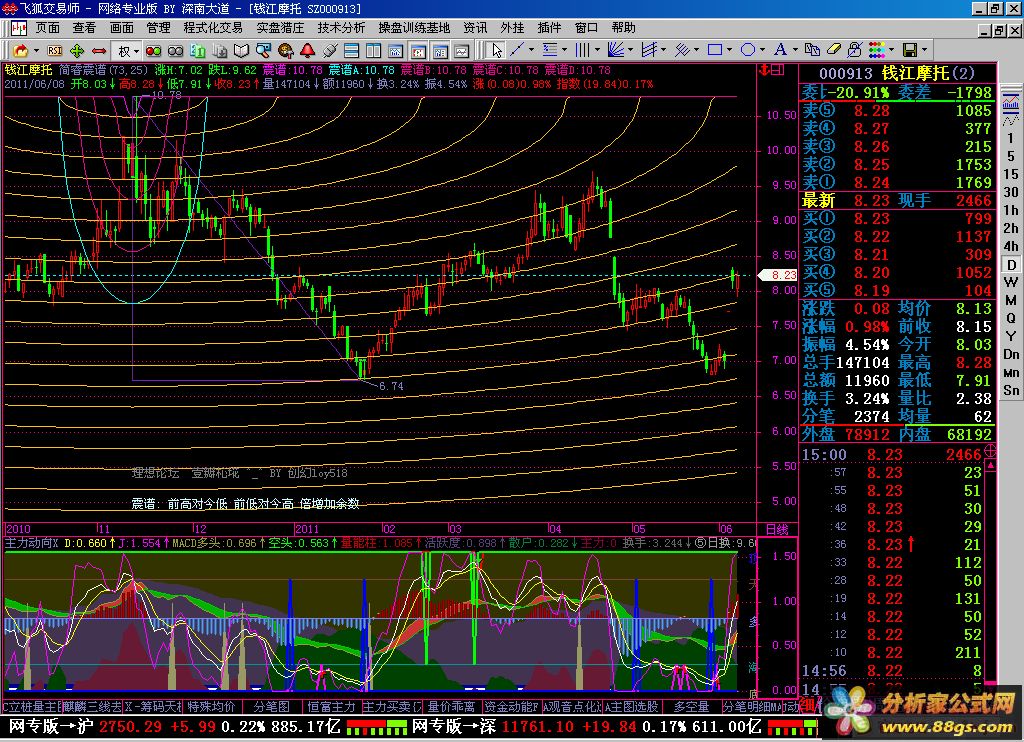Image resolution: width=1024 pixels, height=742 pixels.
Task: Select the D daily period button
Action: [x=1011, y=265]
